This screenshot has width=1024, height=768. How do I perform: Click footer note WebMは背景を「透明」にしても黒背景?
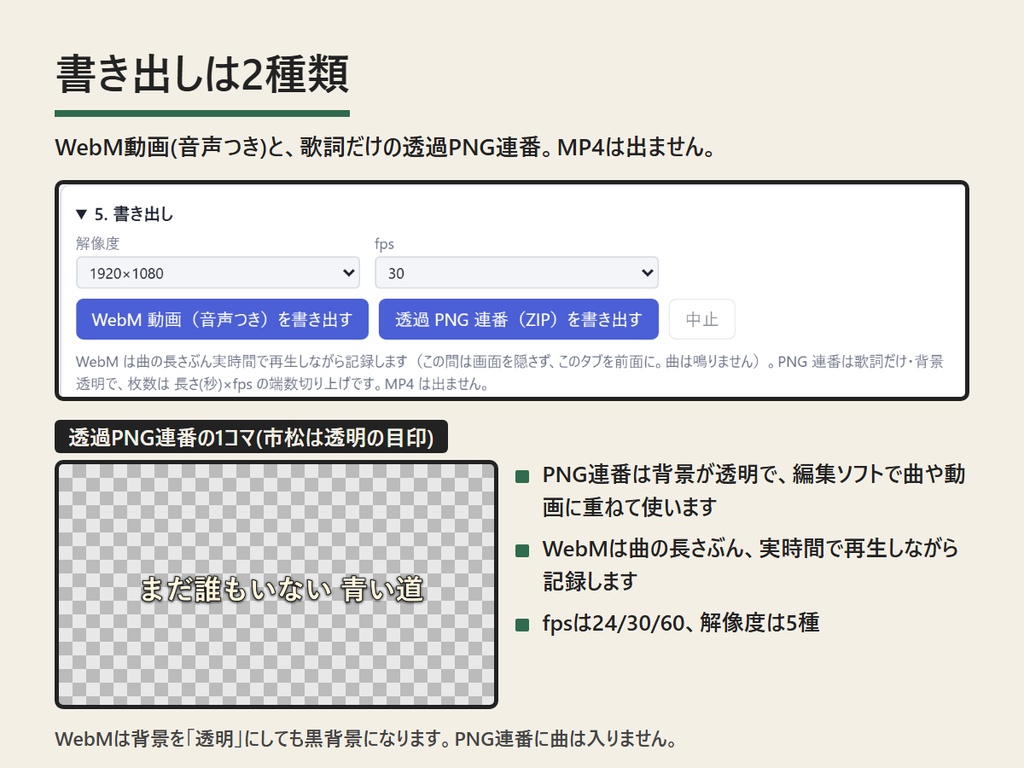(365, 739)
